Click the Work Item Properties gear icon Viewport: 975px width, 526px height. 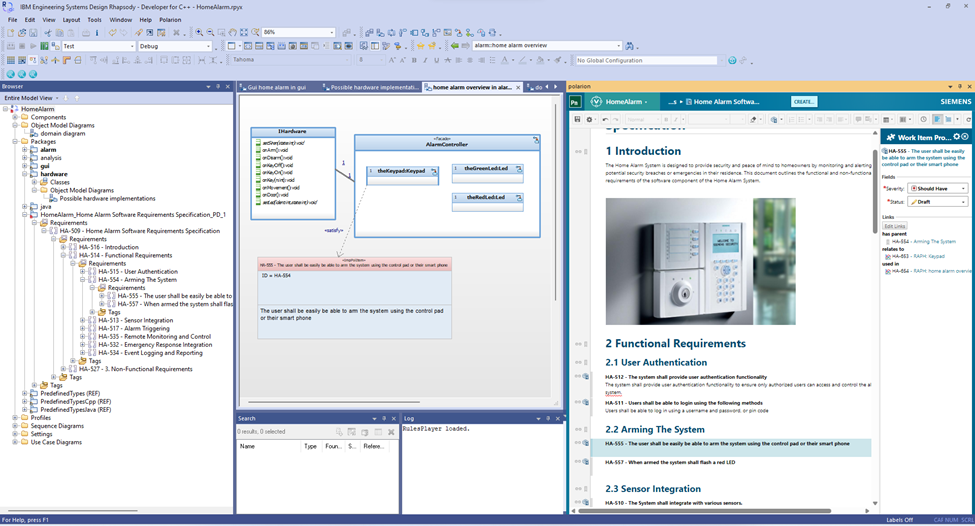pyautogui.click(x=956, y=137)
